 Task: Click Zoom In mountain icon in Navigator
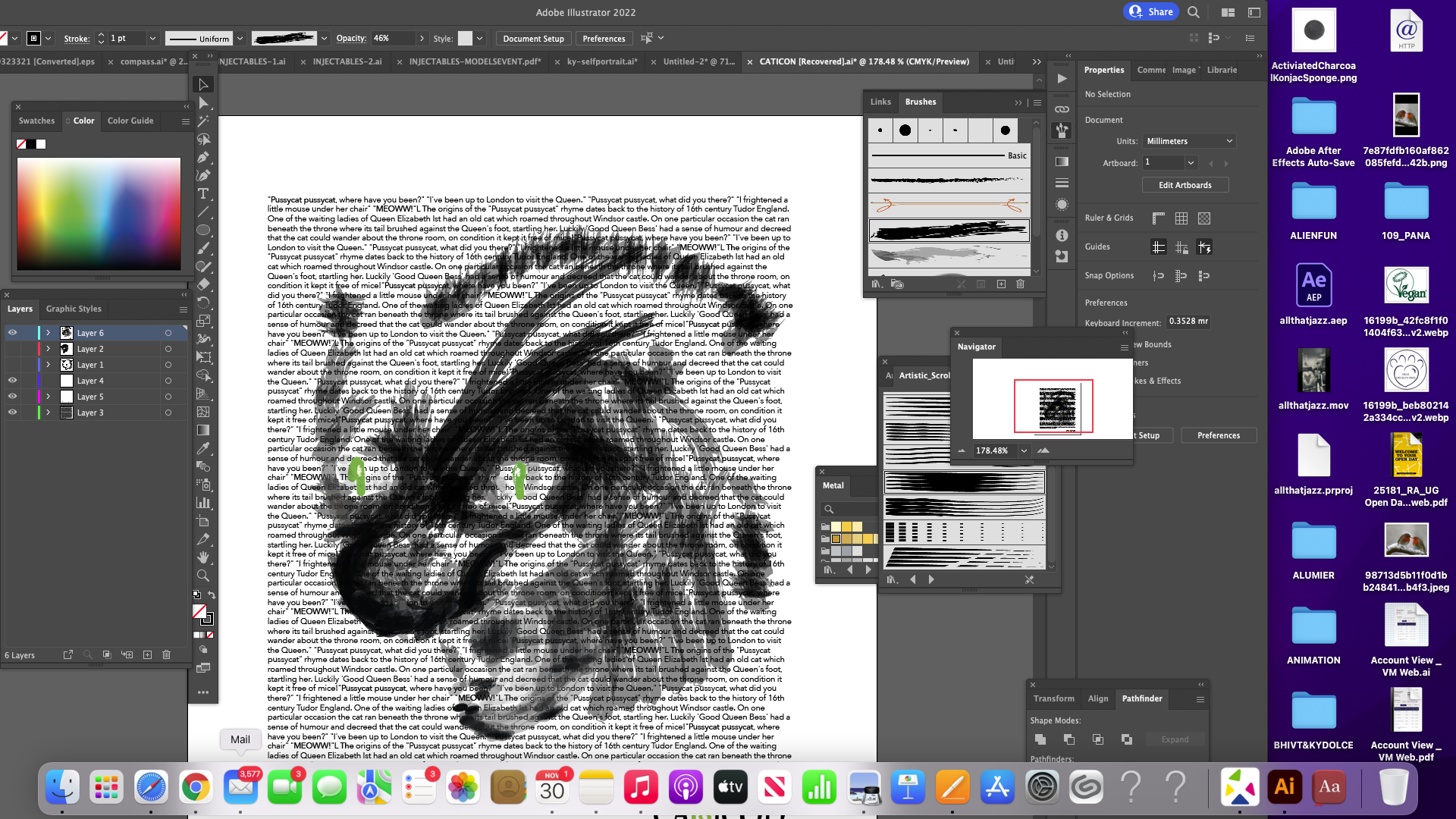[1043, 450]
